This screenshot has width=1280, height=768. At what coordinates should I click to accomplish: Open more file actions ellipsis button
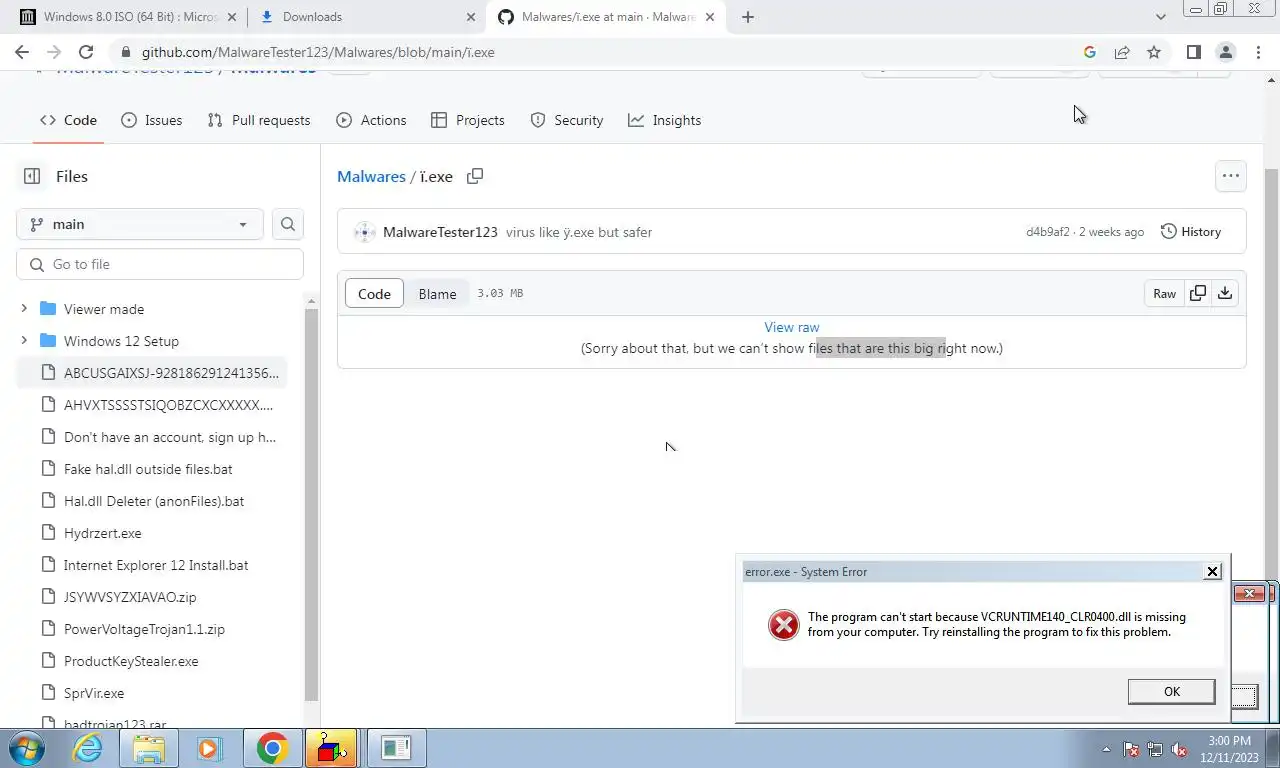click(1230, 176)
